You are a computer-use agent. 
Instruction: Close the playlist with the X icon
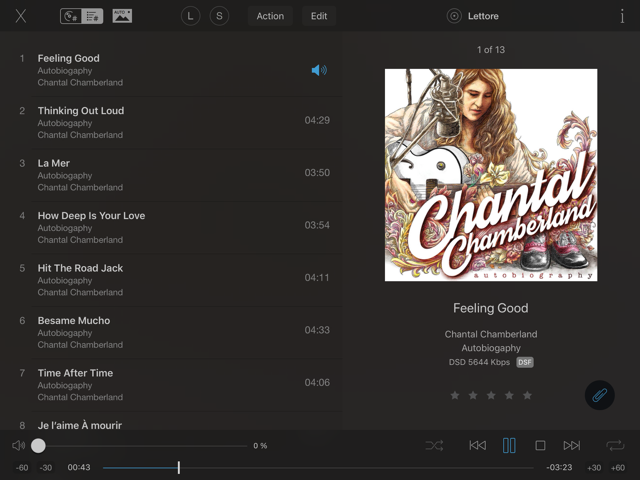click(21, 16)
